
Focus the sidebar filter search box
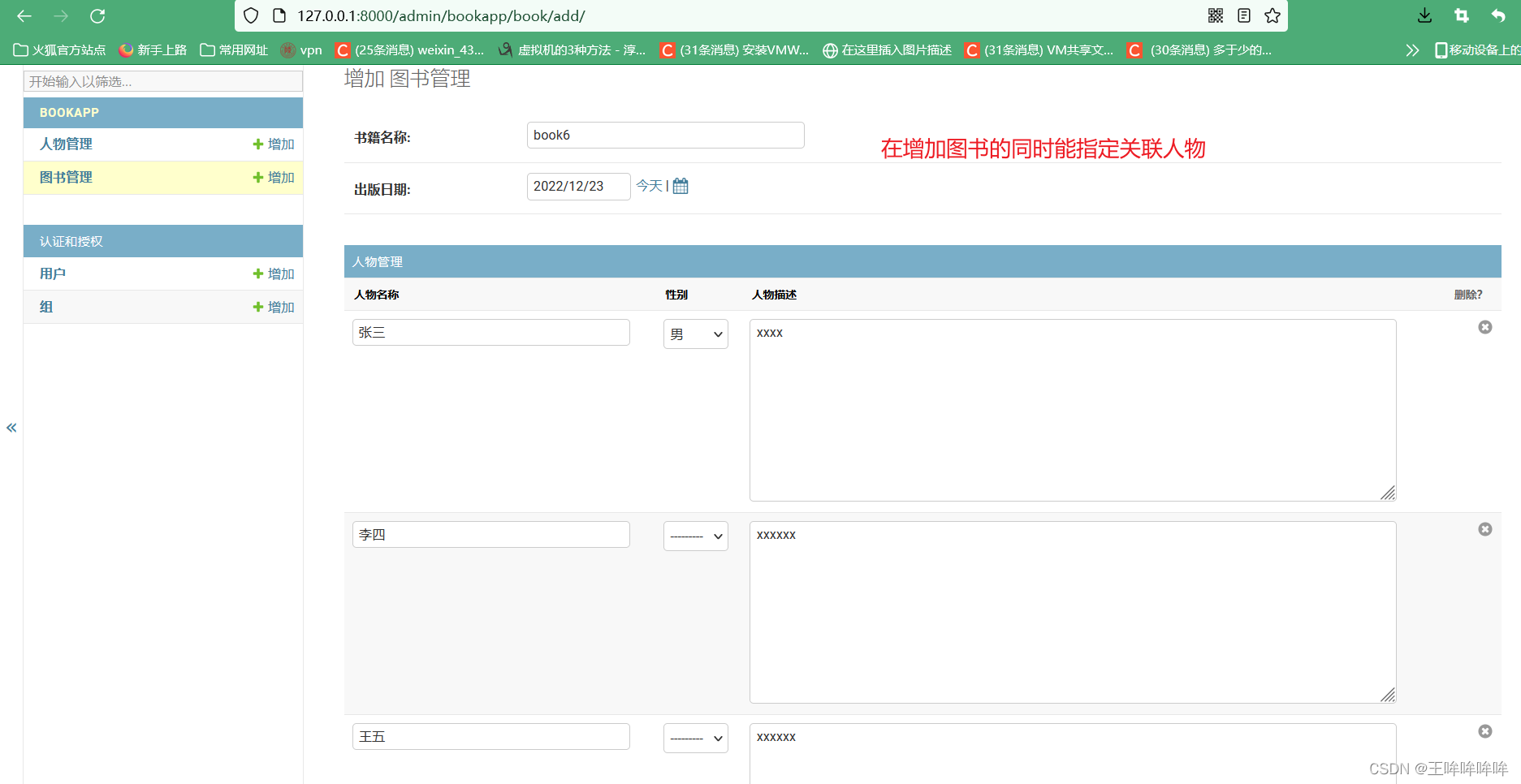(163, 81)
